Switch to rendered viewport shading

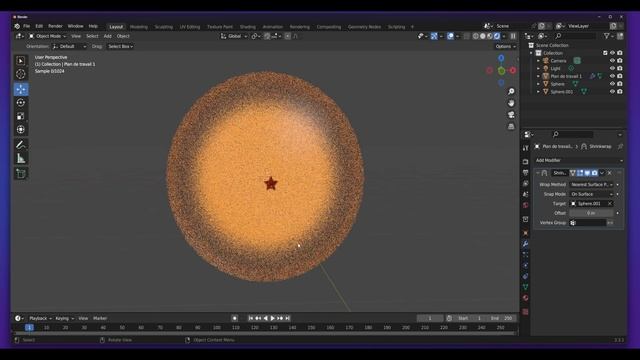pos(496,36)
